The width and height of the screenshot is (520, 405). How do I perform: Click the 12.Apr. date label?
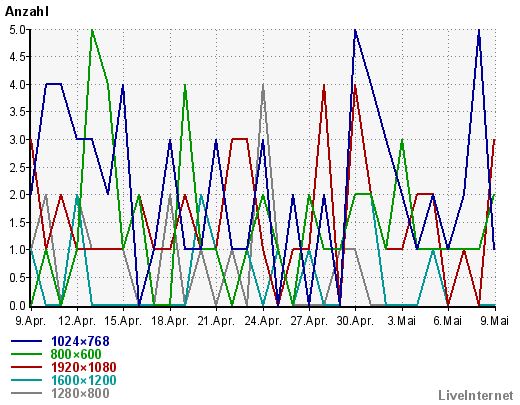coord(77,321)
